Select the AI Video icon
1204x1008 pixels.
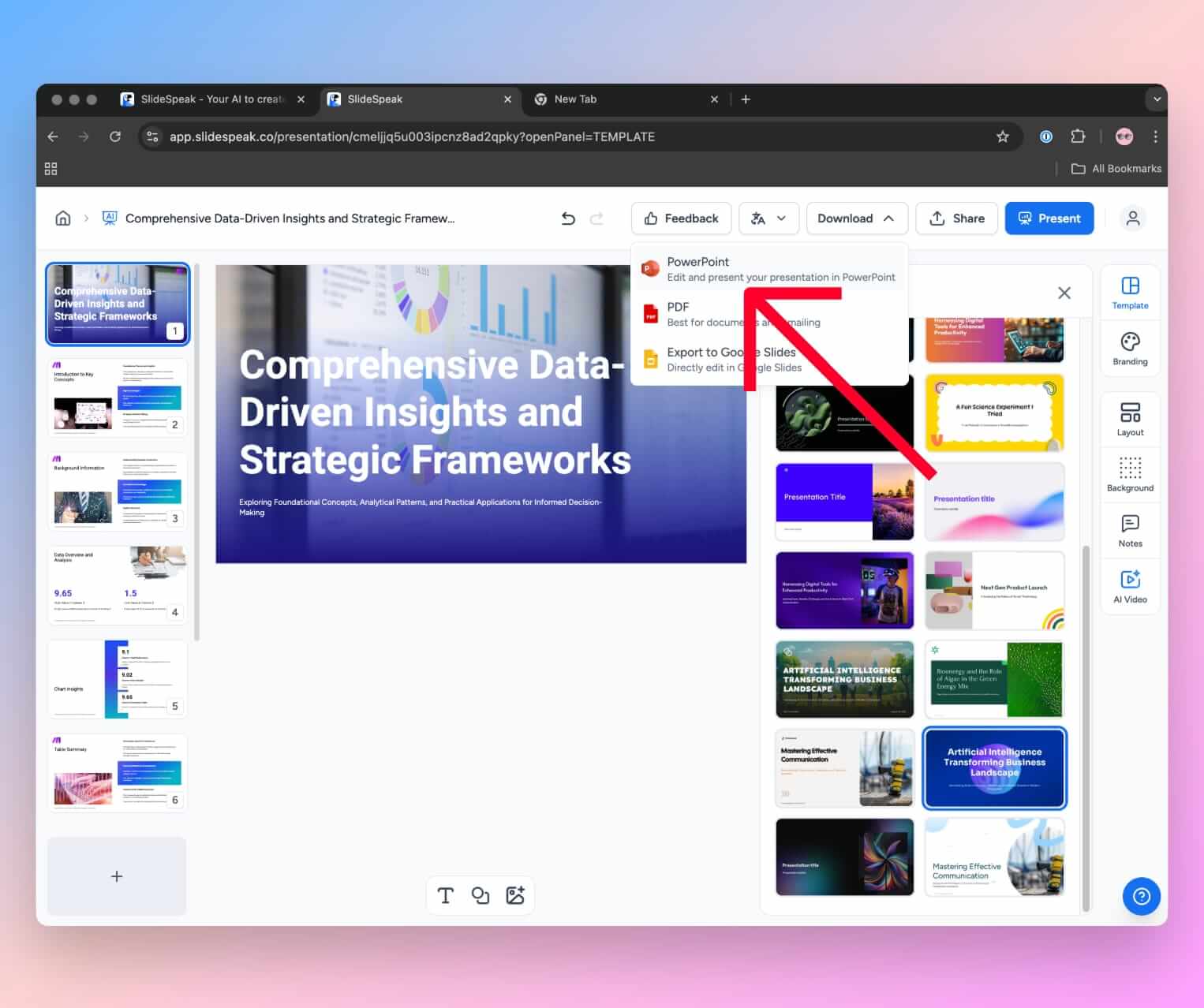click(x=1130, y=584)
